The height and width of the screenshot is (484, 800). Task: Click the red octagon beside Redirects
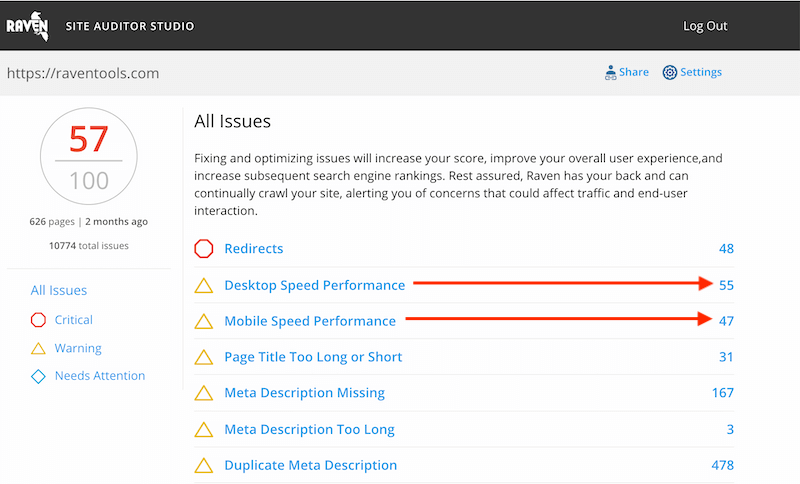click(204, 249)
